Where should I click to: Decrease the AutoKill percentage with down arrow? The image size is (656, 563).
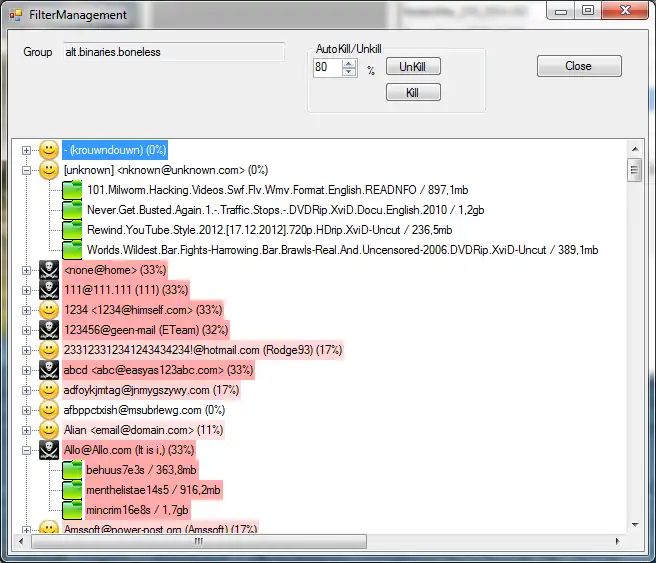(x=348, y=72)
